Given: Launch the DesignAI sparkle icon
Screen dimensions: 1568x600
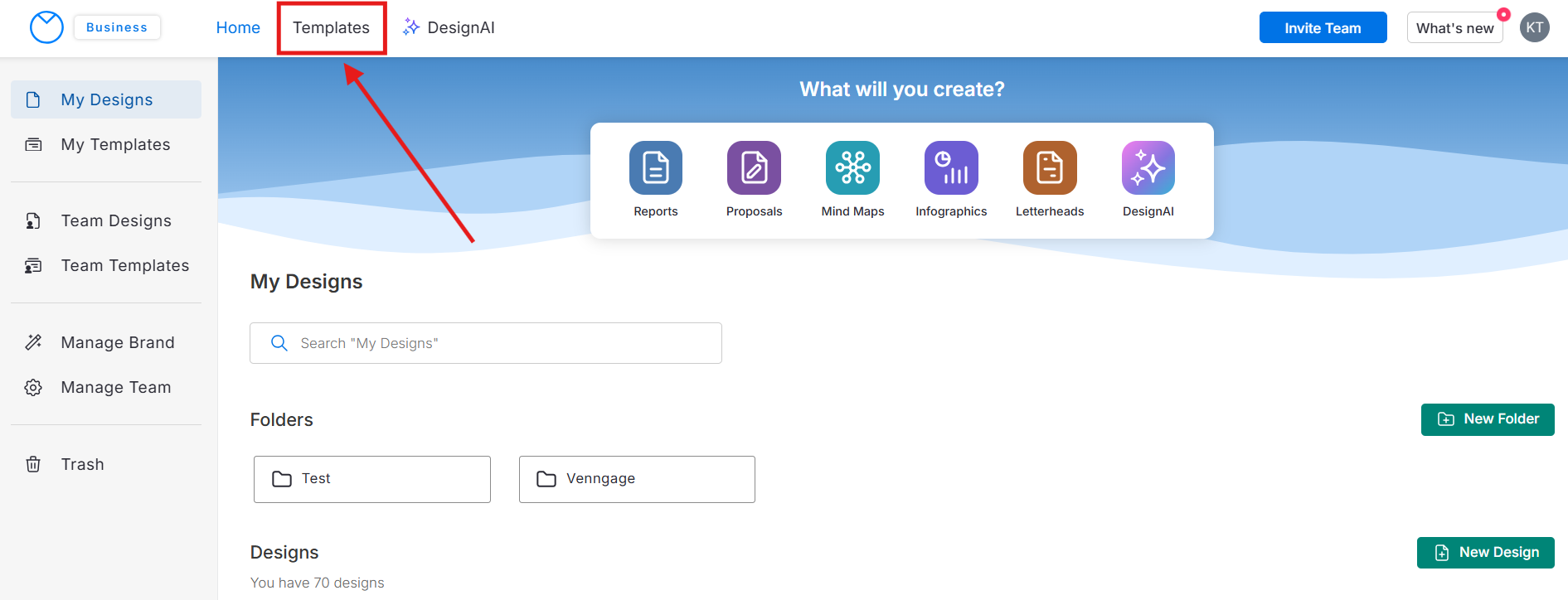Looking at the screenshot, I should [x=1148, y=167].
